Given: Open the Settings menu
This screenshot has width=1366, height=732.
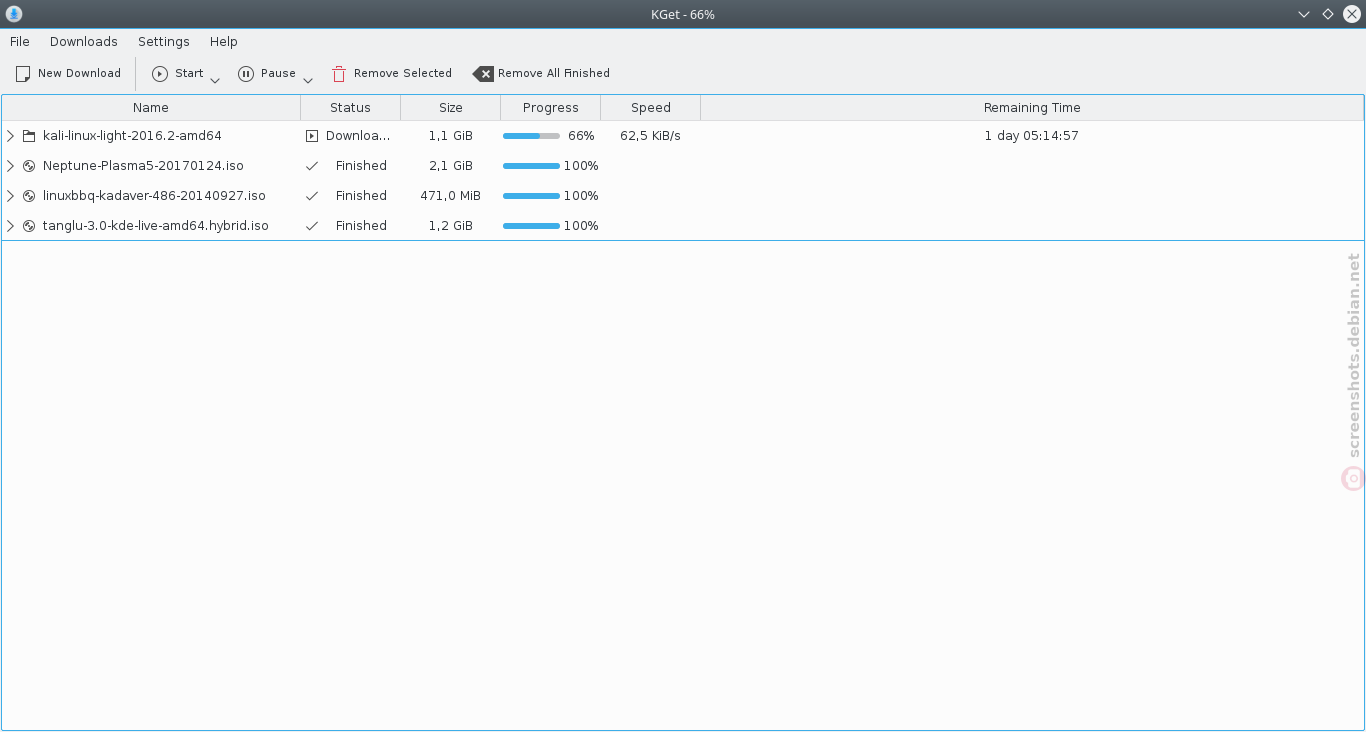Looking at the screenshot, I should pyautogui.click(x=164, y=42).
